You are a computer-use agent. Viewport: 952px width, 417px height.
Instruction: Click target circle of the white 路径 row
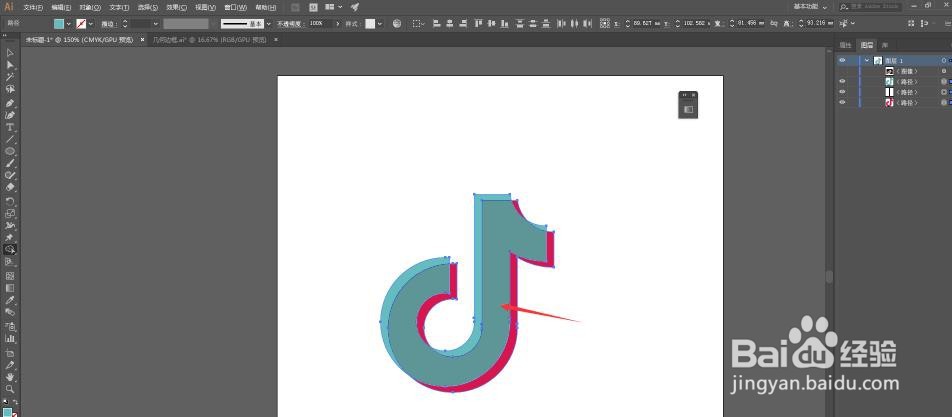(944, 92)
